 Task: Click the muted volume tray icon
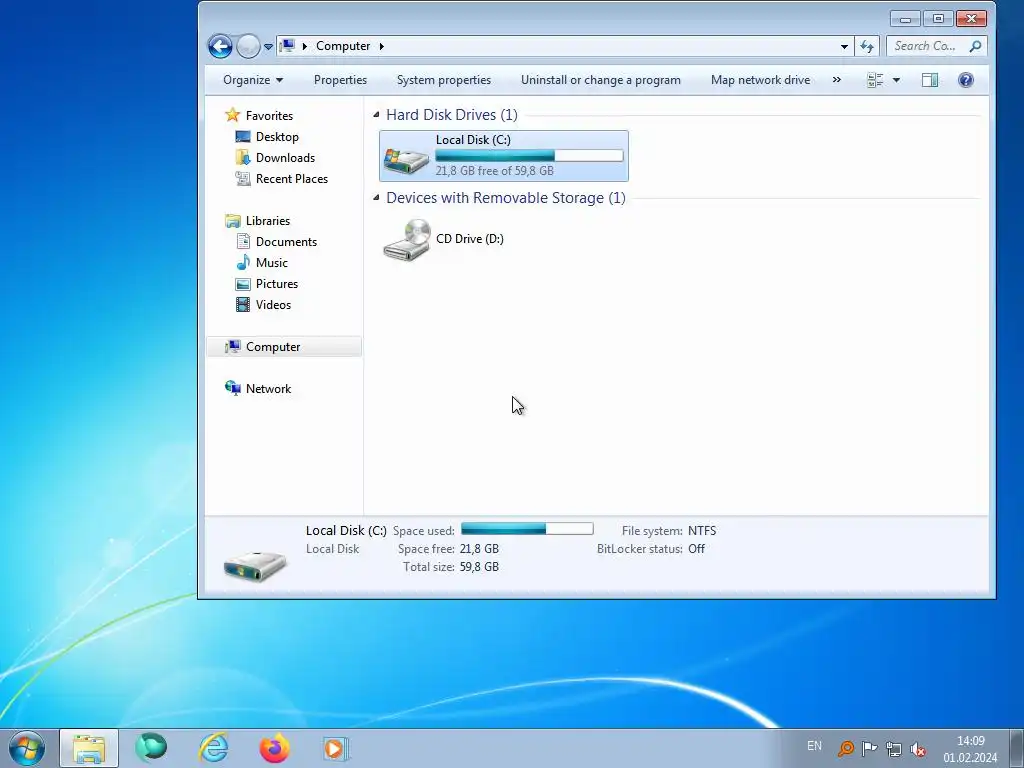click(x=918, y=749)
